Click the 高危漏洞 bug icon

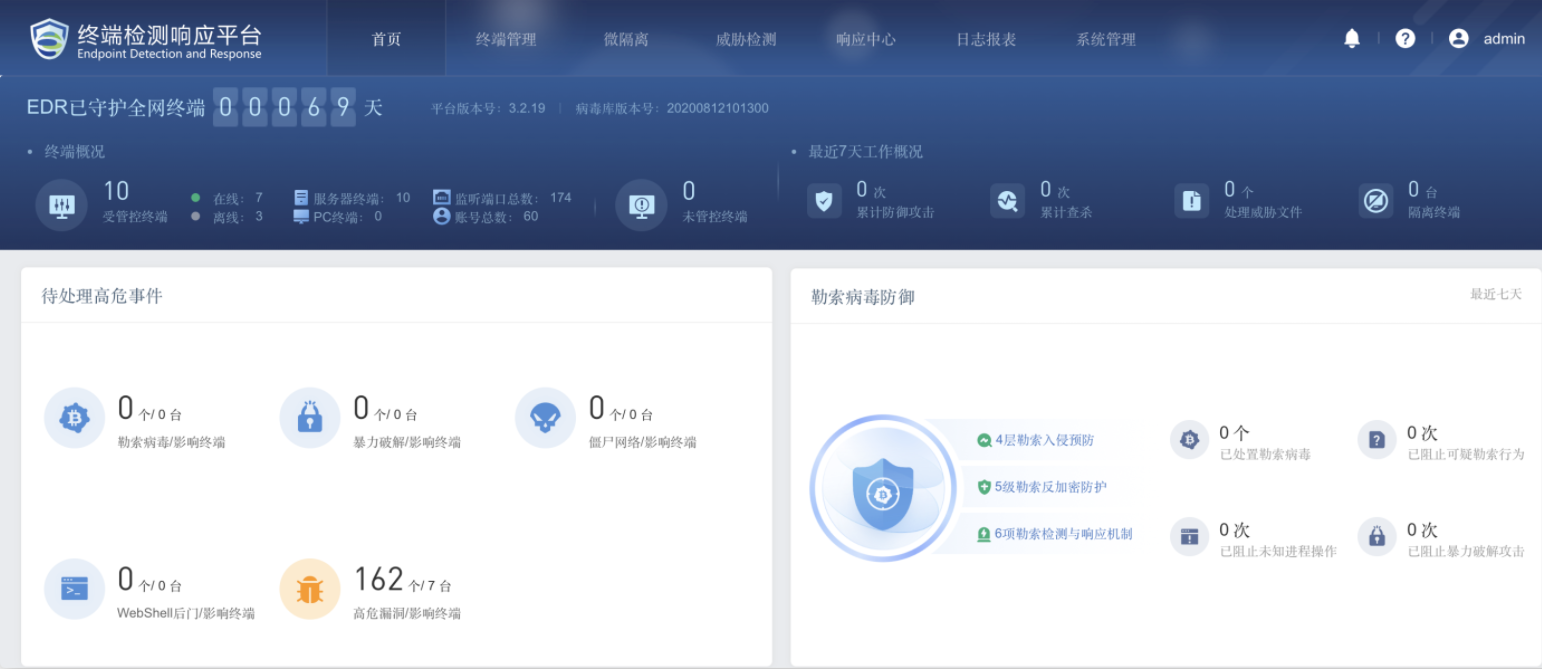[x=310, y=589]
